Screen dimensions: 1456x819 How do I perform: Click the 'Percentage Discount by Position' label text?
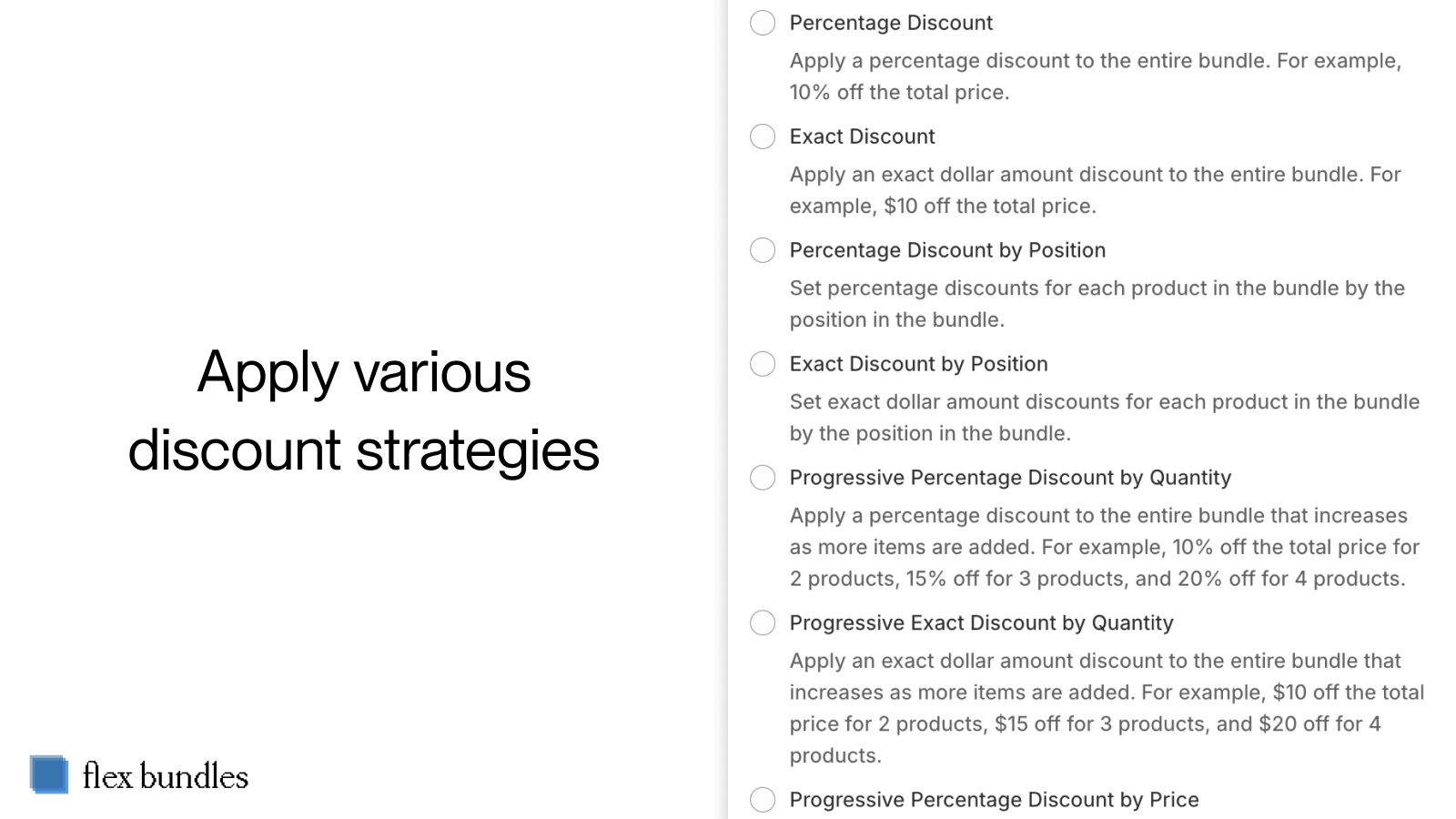(947, 250)
